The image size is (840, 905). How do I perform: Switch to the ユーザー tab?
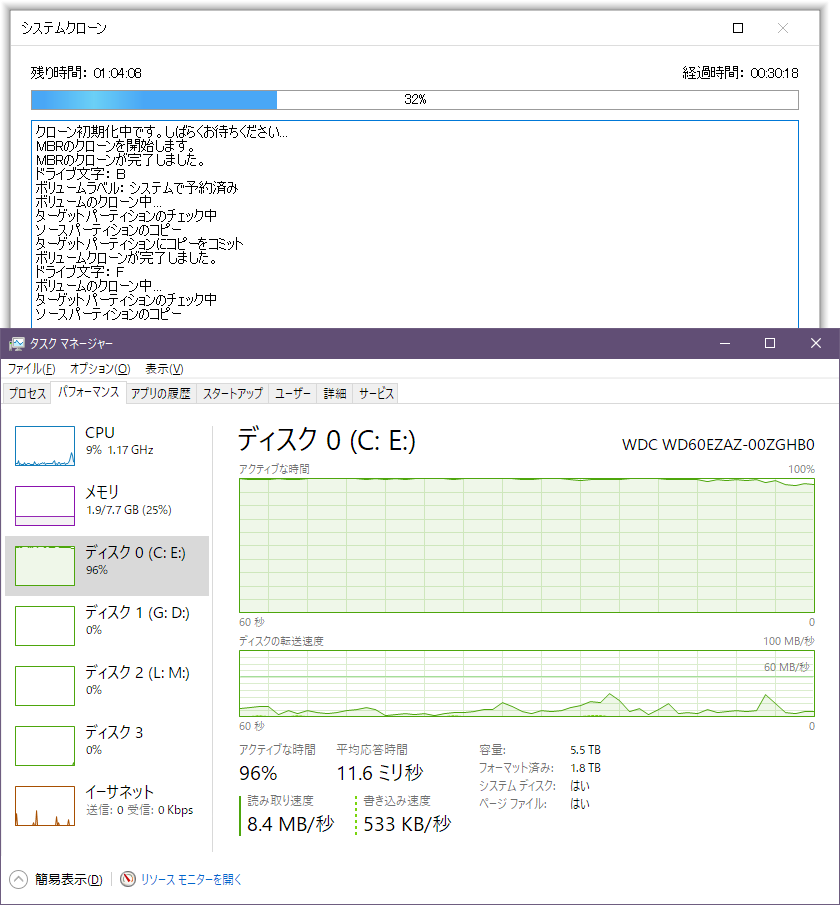click(x=291, y=393)
